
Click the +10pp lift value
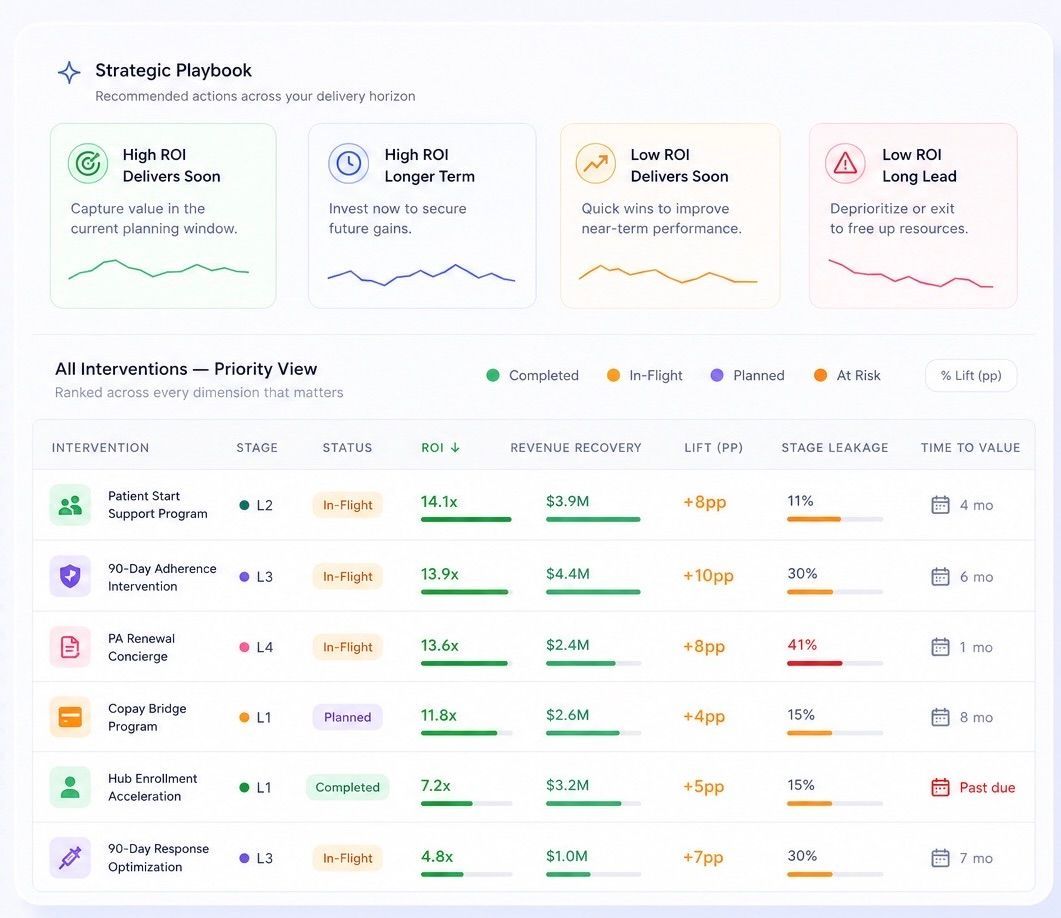[x=708, y=575]
